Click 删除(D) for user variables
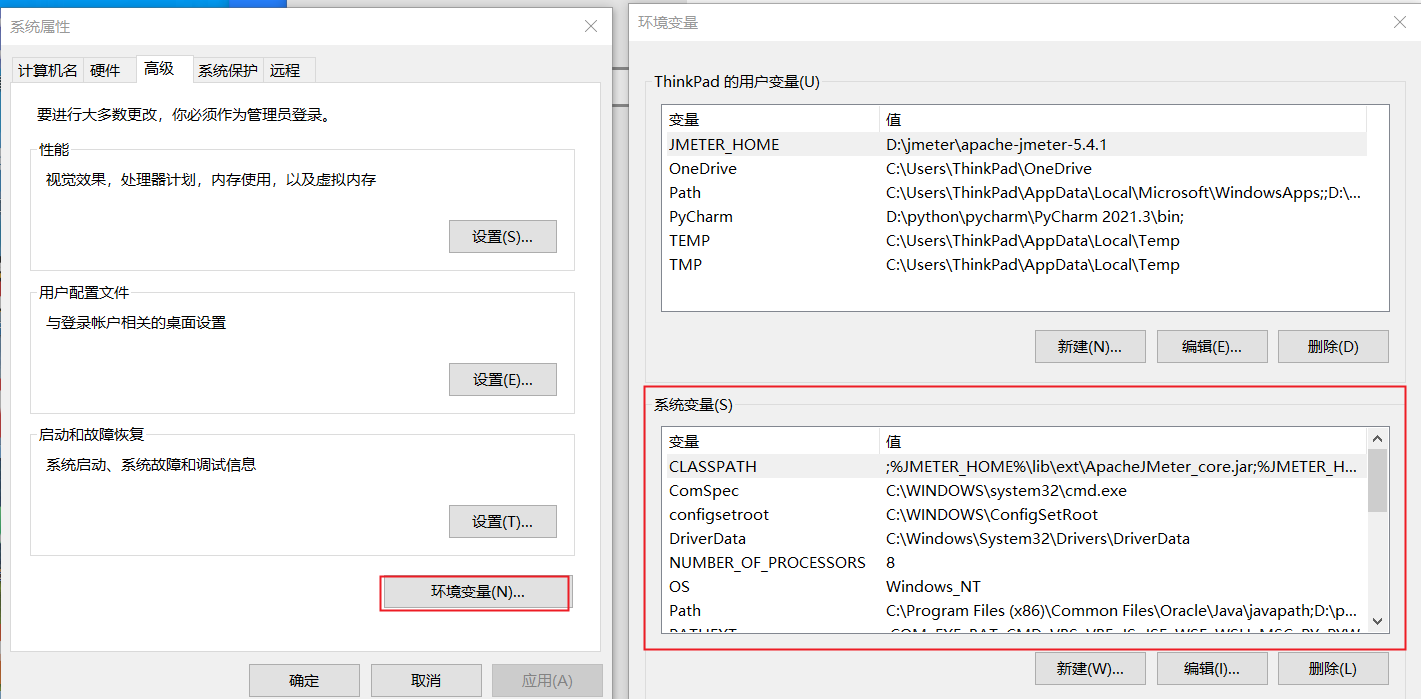Viewport: 1421px width, 699px height. [x=1333, y=347]
